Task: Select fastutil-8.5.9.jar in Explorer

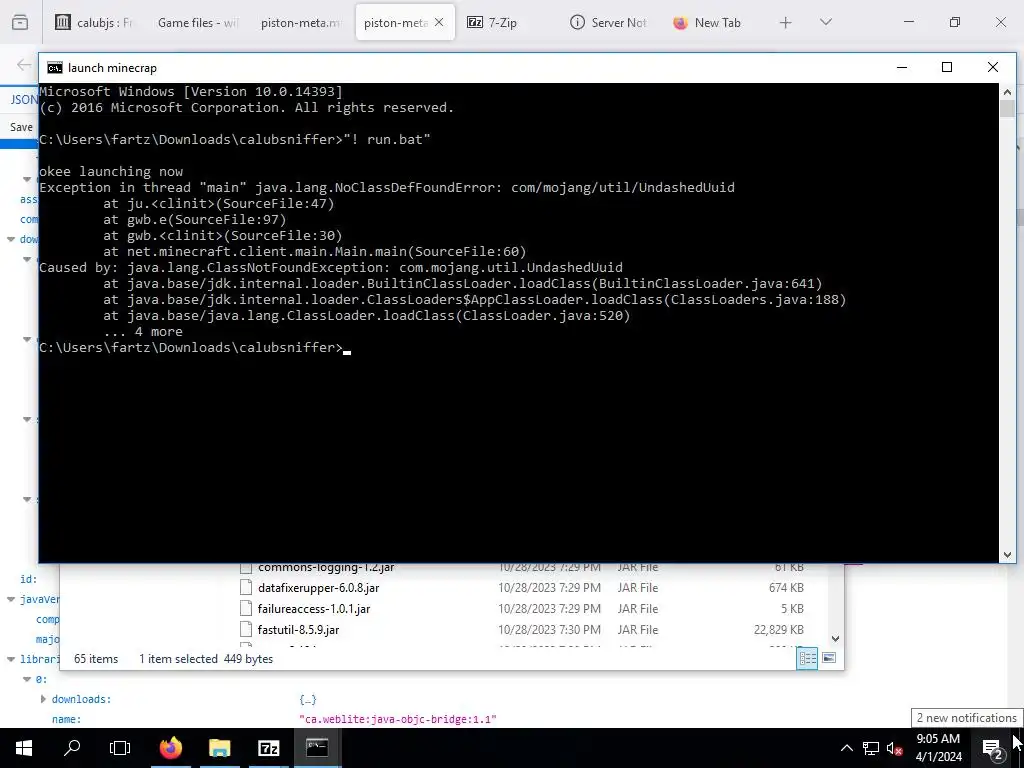Action: point(298,630)
